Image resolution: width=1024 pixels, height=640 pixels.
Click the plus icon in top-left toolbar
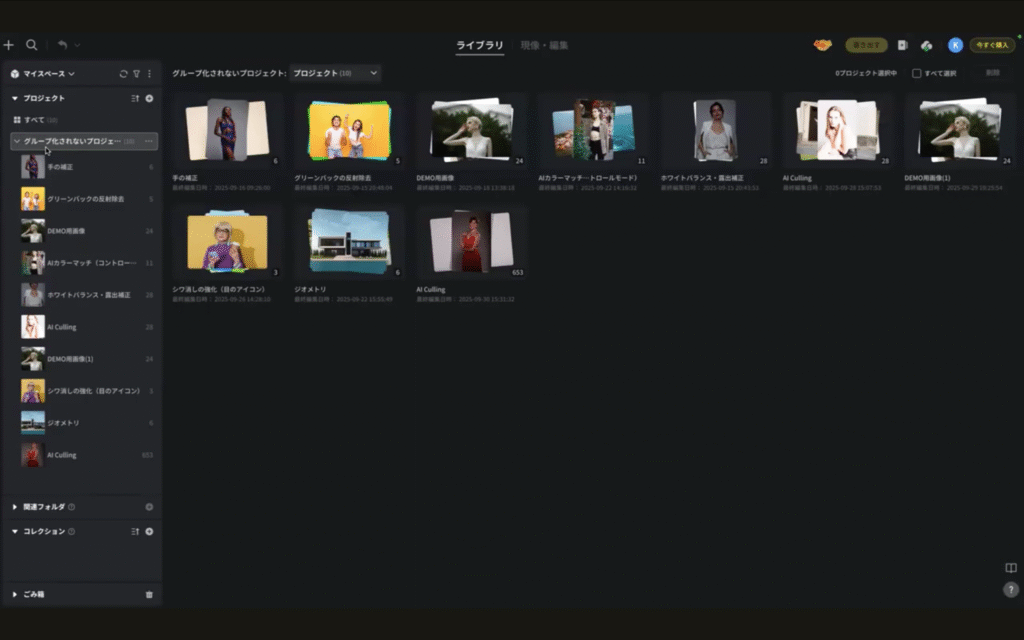9,45
